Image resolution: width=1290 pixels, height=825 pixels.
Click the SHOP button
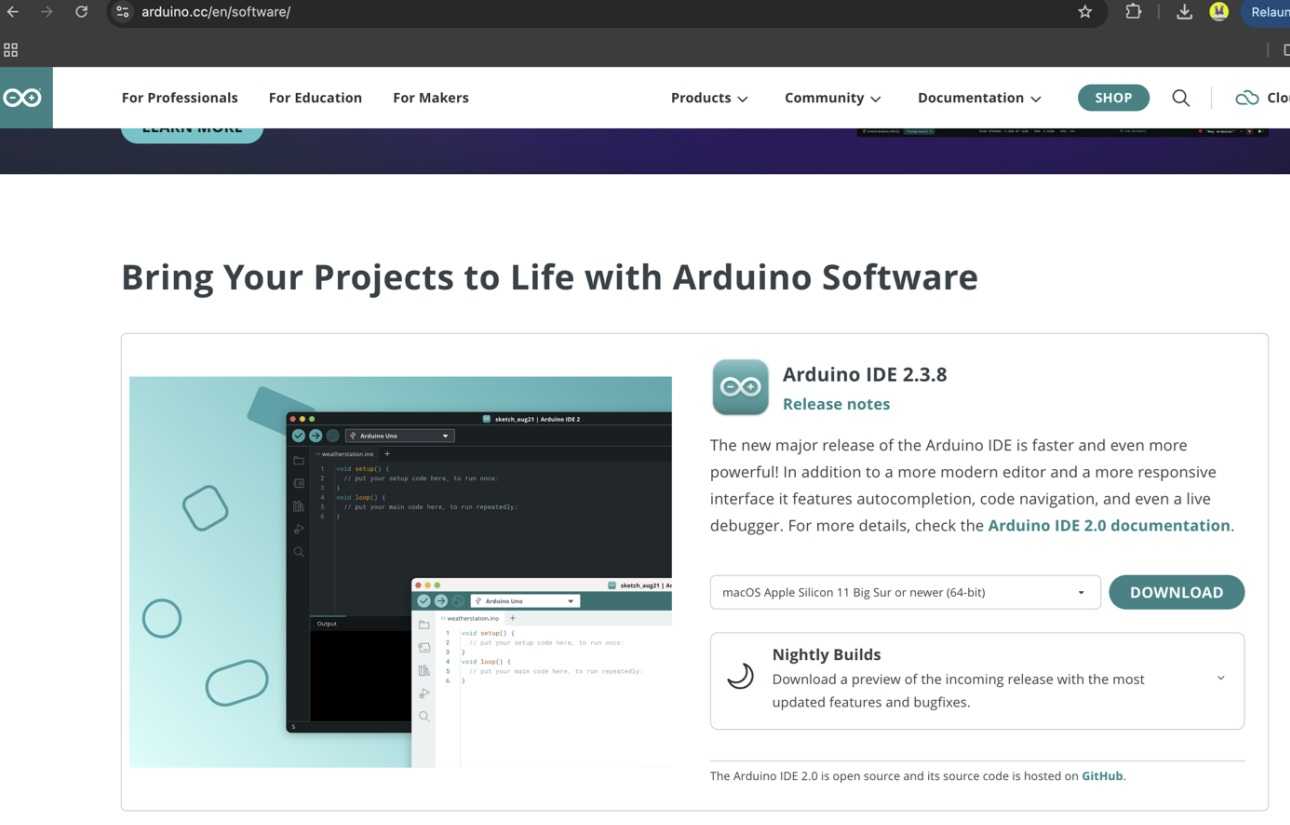pos(1114,98)
